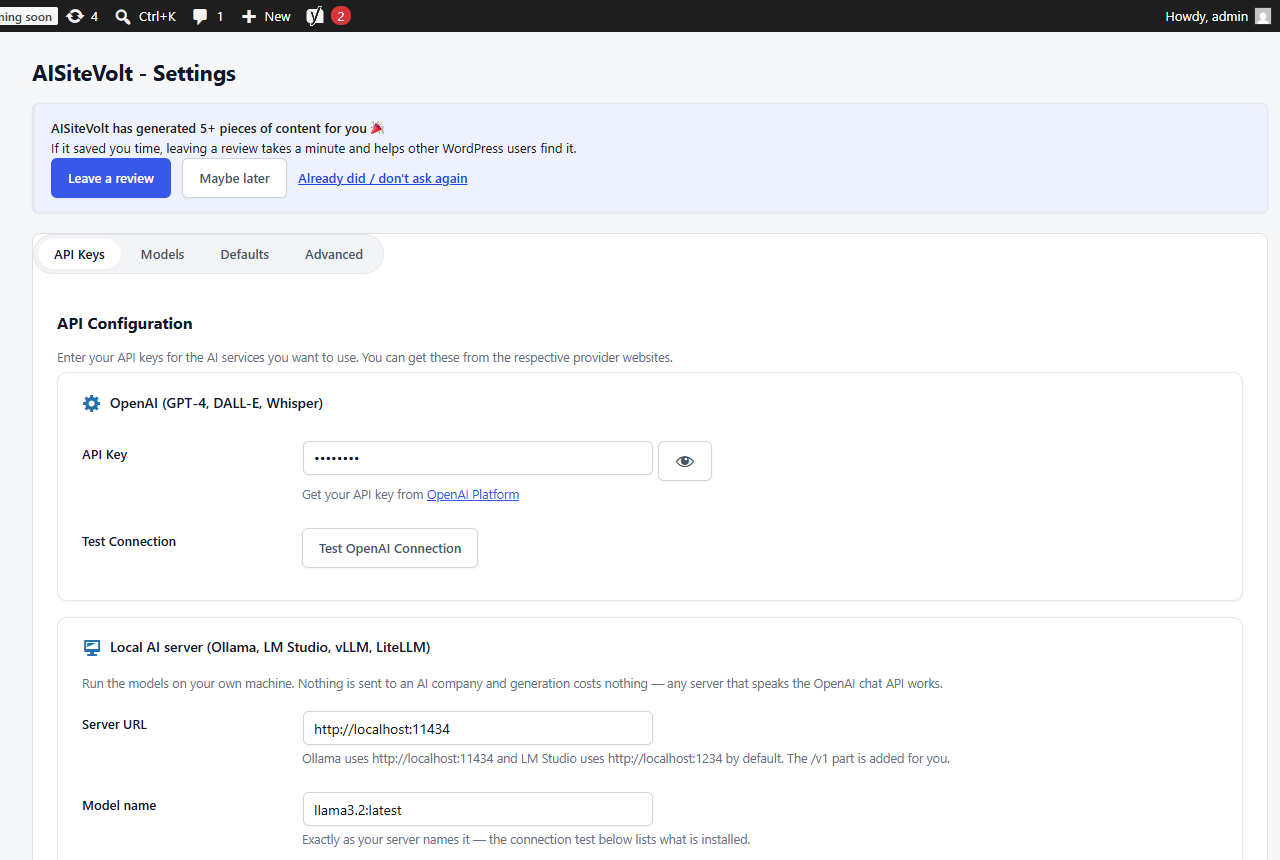
Task: Click the 'Model name' label
Action: (119, 805)
